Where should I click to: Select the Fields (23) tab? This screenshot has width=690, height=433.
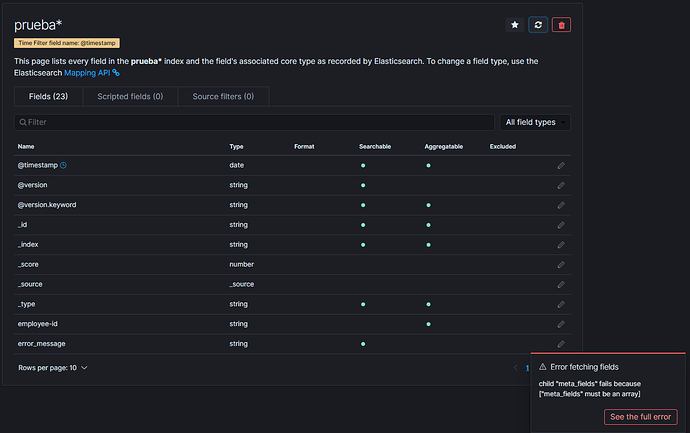click(x=48, y=97)
